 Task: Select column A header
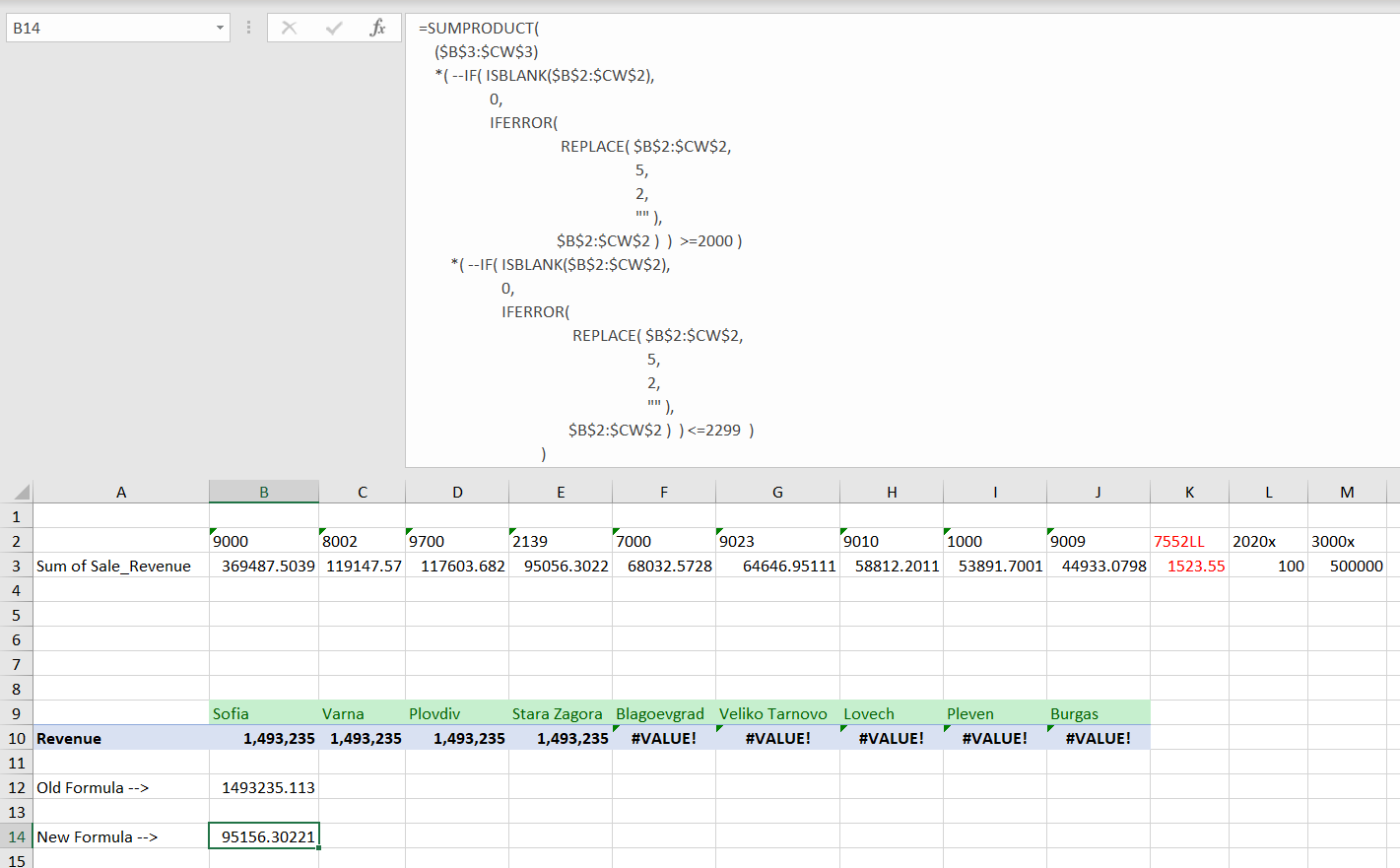tap(121, 492)
